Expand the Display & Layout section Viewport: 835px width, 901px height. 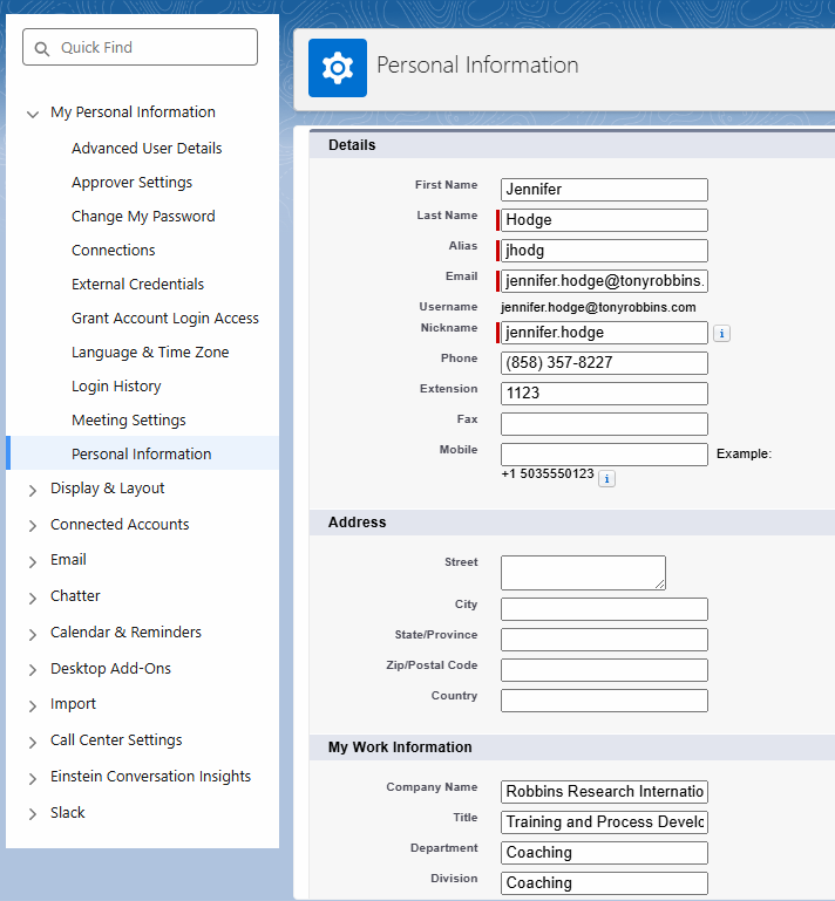(x=33, y=490)
